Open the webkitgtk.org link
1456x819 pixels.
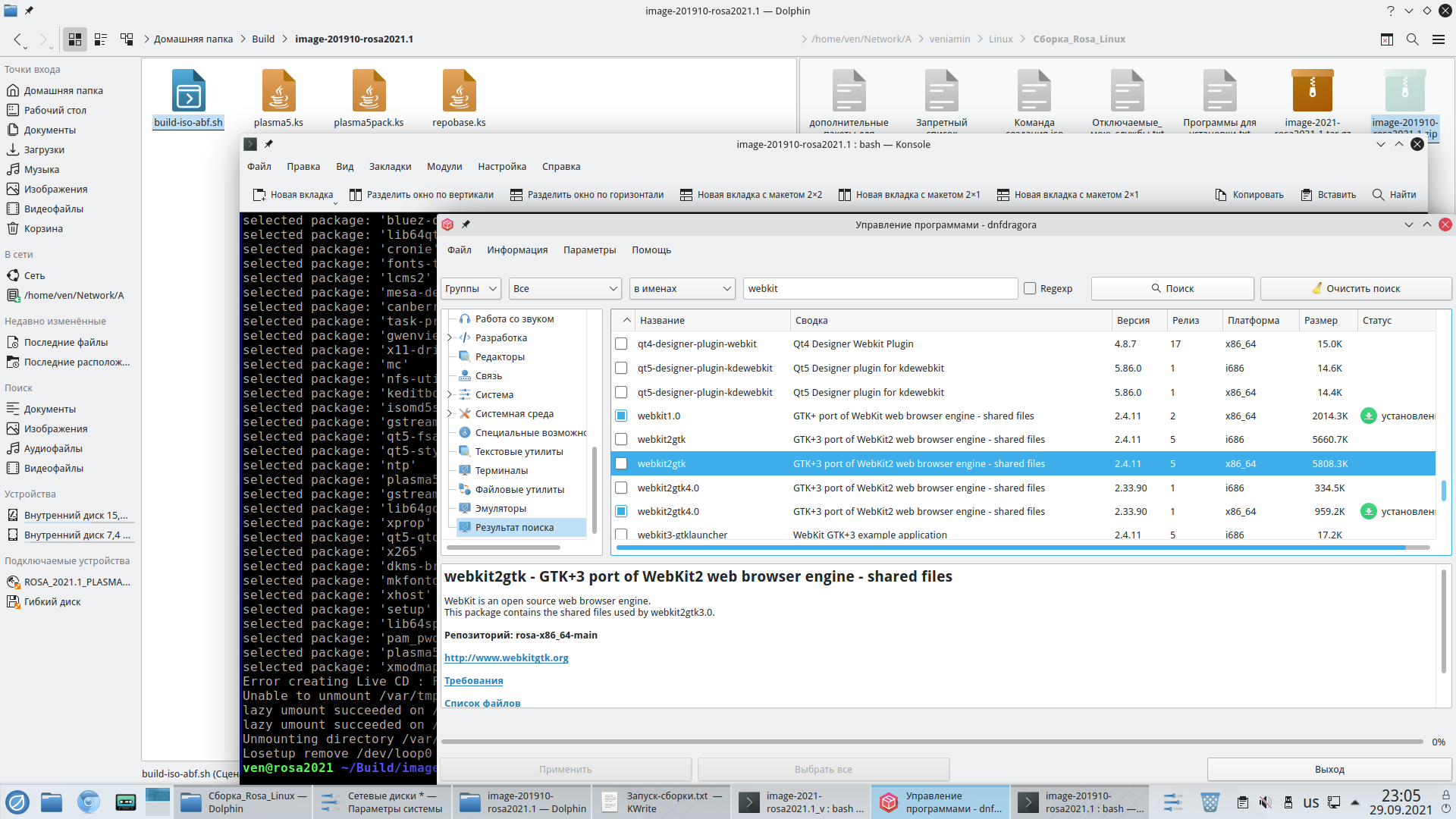pyautogui.click(x=506, y=658)
